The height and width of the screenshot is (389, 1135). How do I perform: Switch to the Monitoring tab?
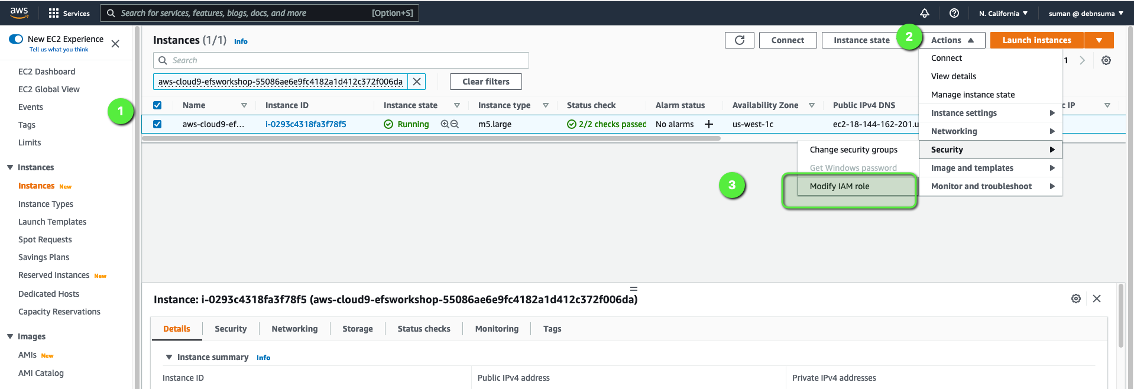[x=497, y=329]
